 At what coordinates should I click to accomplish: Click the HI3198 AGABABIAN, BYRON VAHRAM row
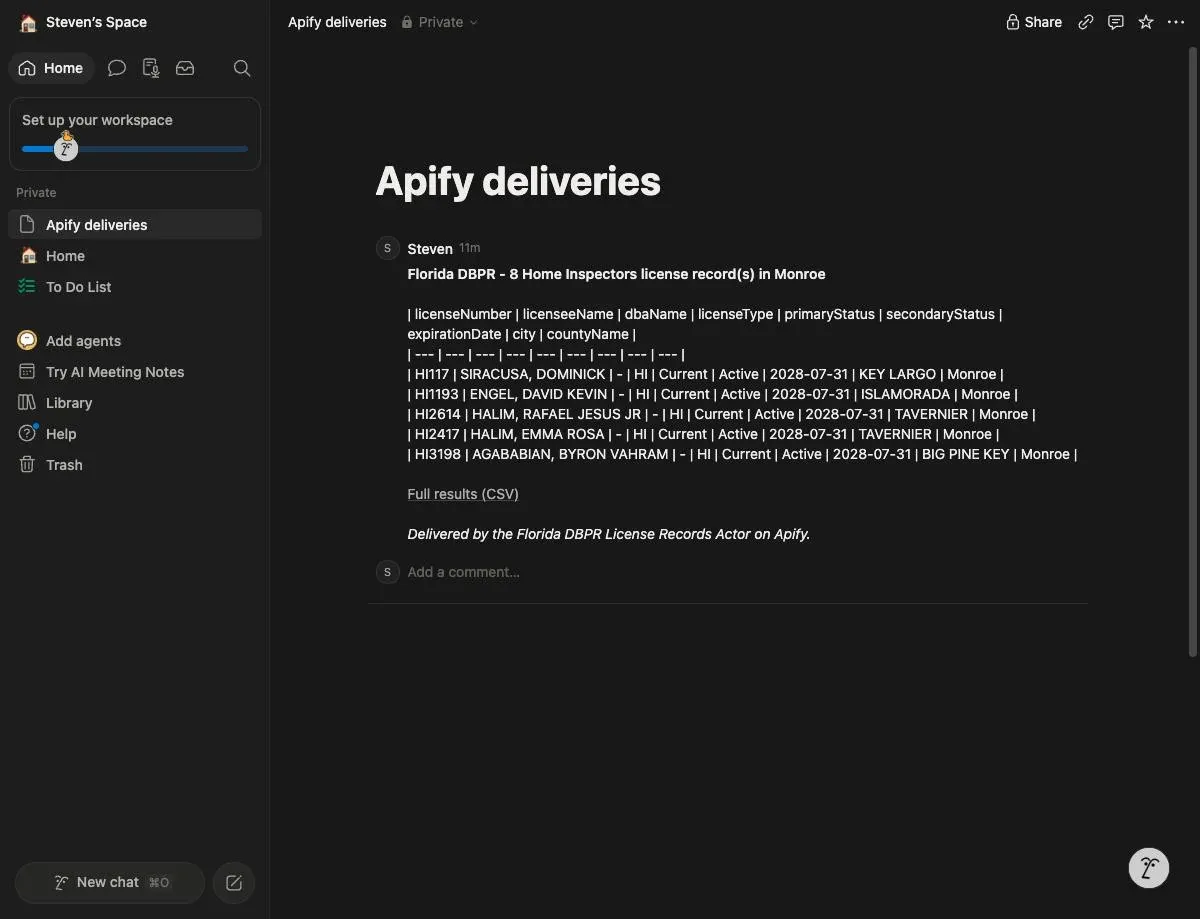(742, 454)
